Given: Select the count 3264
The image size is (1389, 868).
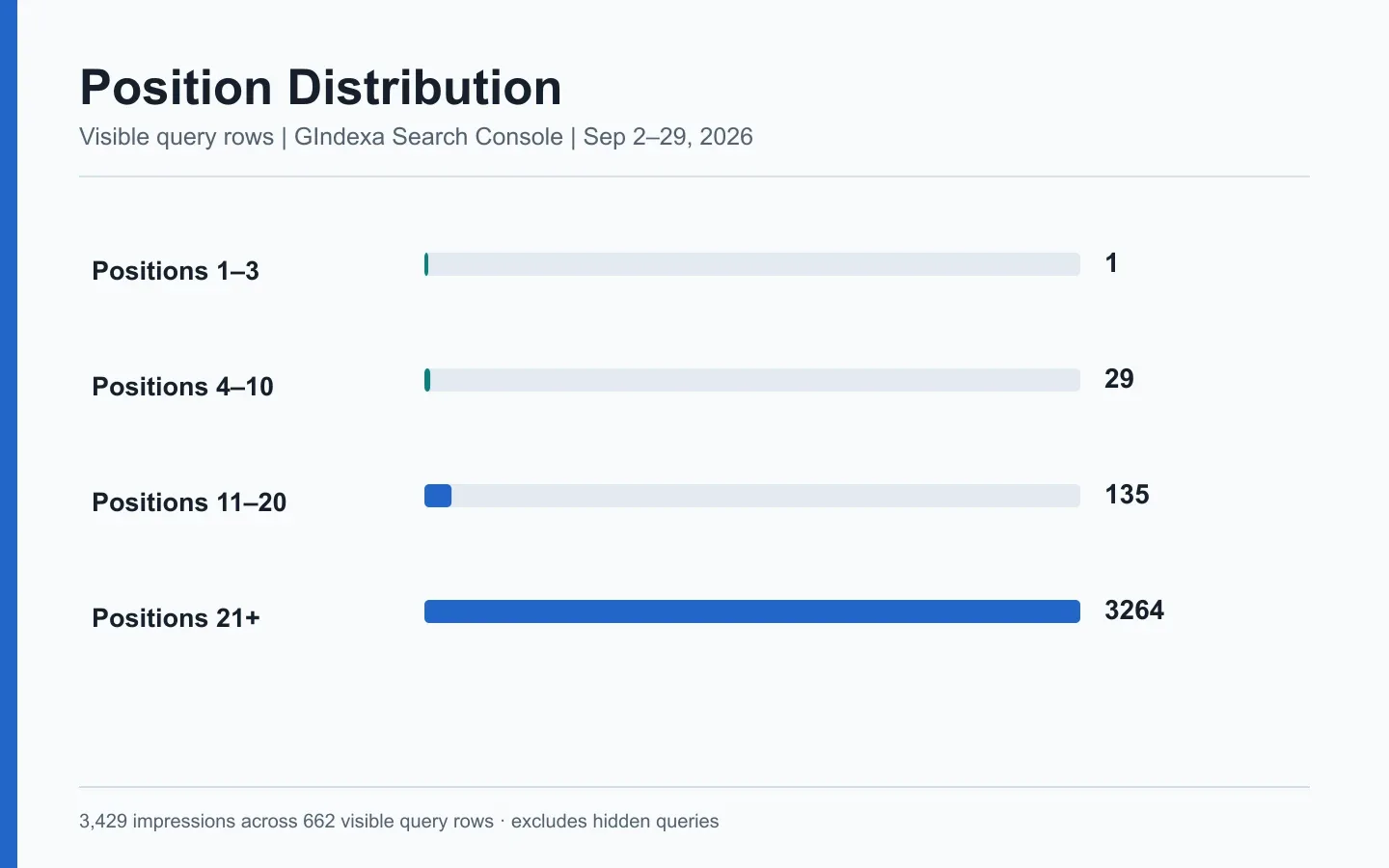Looking at the screenshot, I should [1134, 610].
